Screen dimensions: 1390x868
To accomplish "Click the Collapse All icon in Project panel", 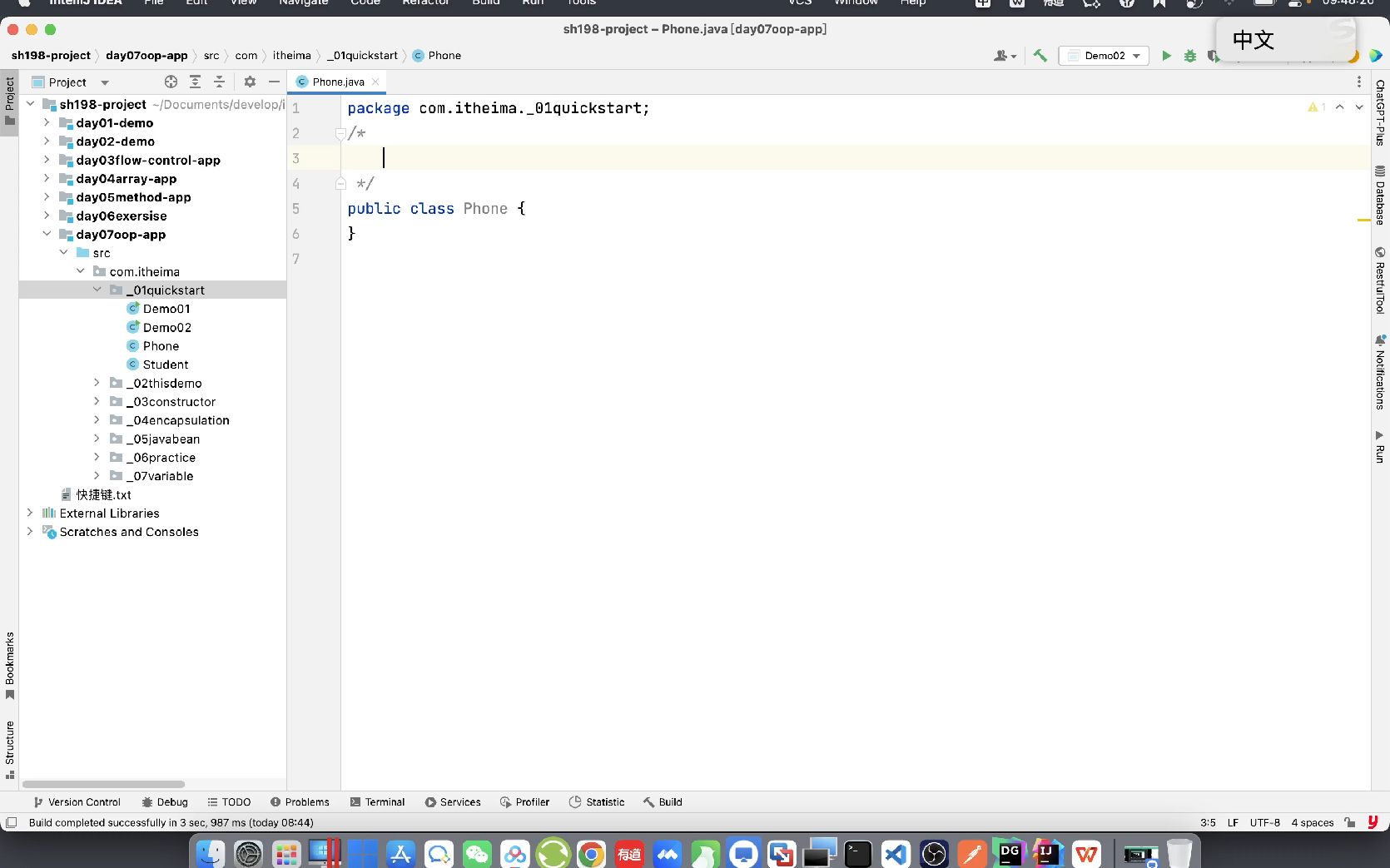I will pos(219,82).
